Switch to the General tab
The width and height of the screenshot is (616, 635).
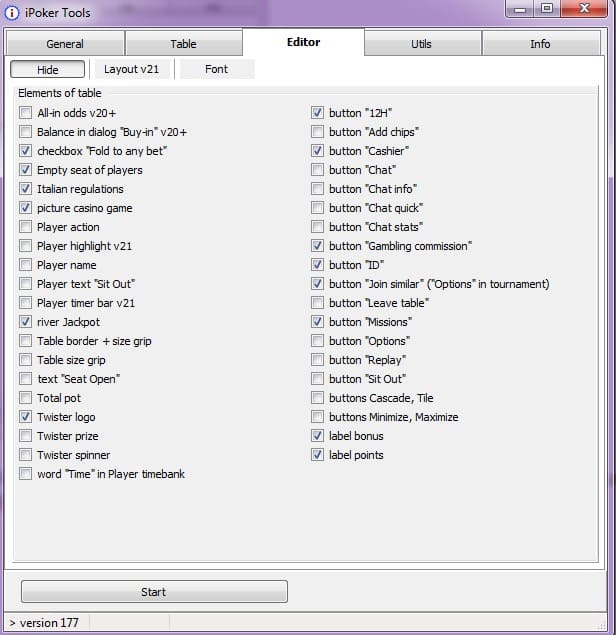coord(65,44)
